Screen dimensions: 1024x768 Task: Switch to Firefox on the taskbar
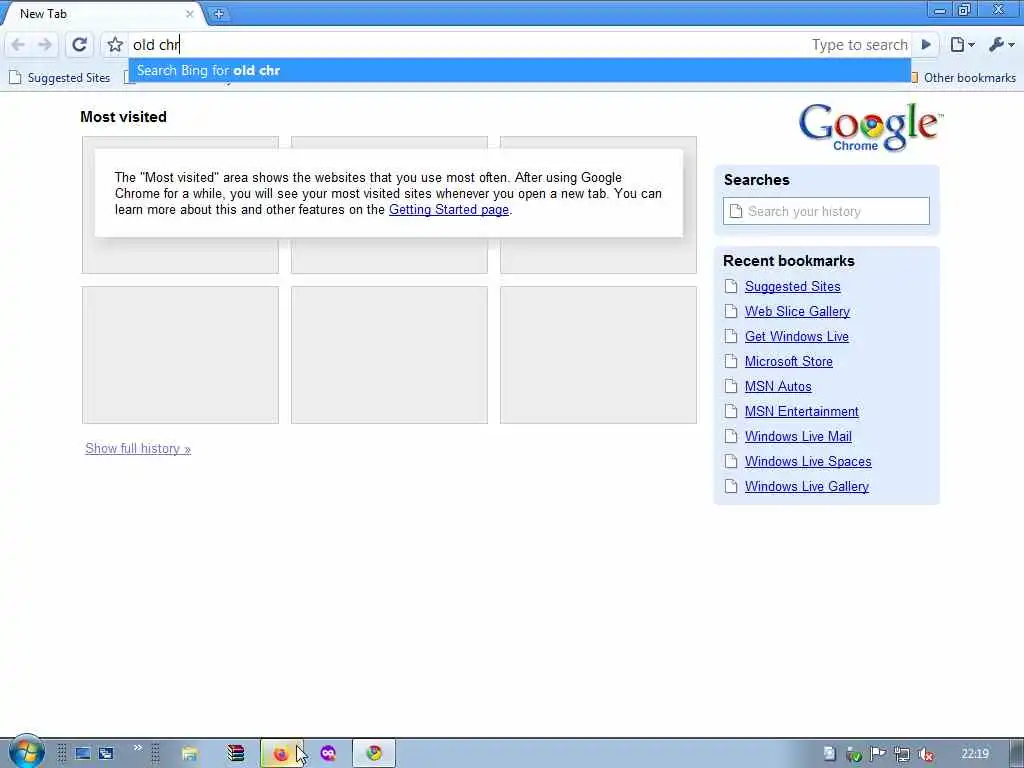281,754
